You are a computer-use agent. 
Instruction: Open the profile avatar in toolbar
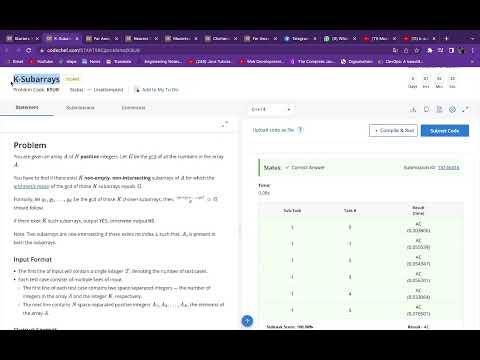pos(462,50)
